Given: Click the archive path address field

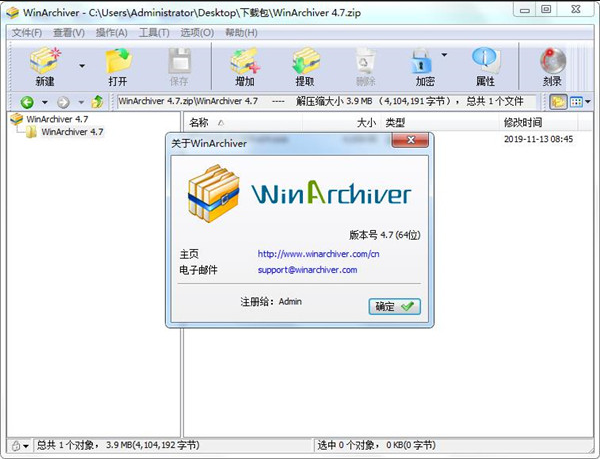Looking at the screenshot, I should pyautogui.click(x=326, y=101).
